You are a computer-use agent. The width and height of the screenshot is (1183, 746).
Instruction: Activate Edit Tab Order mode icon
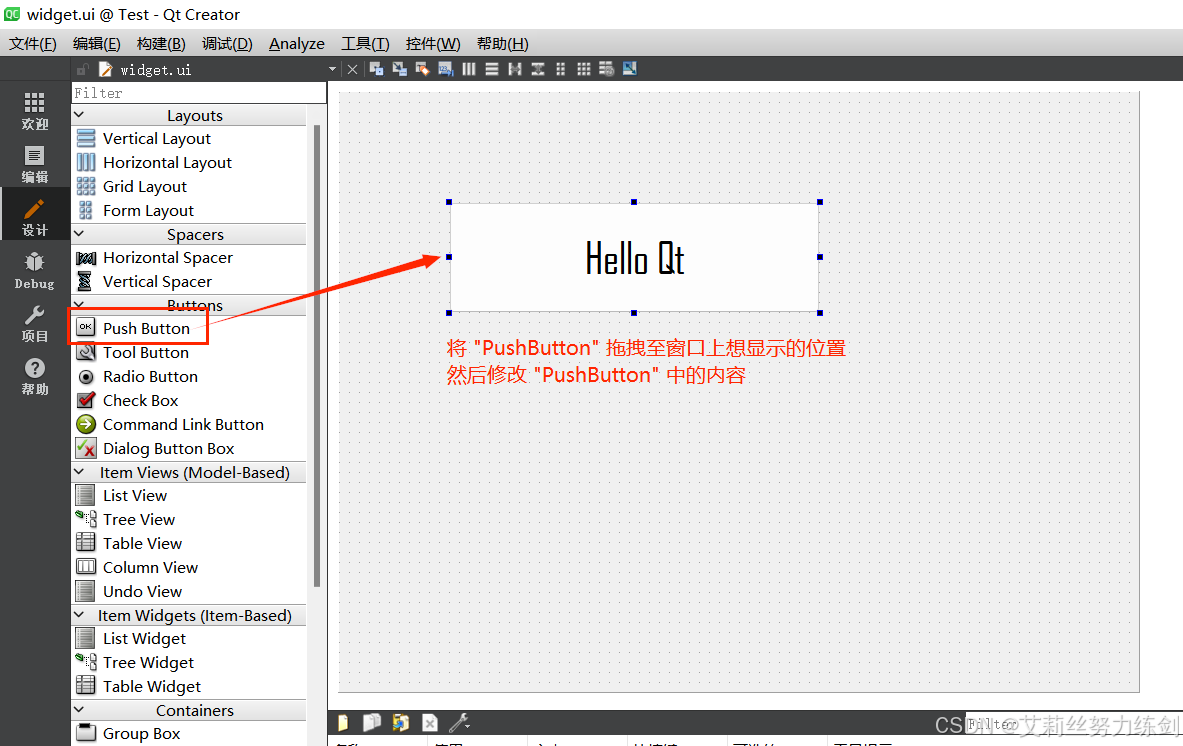pos(446,69)
